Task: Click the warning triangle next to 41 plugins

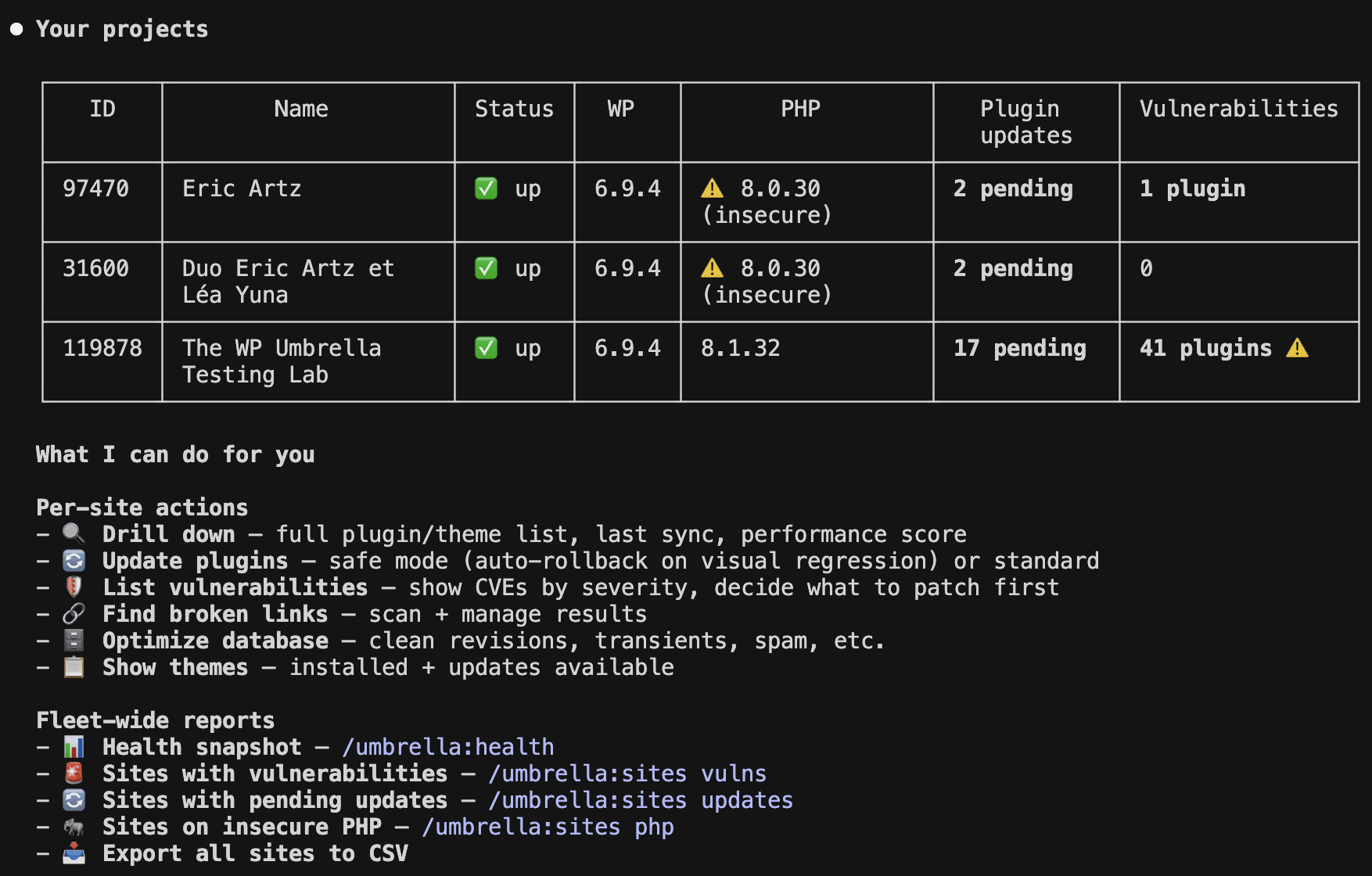Action: coord(1297,348)
